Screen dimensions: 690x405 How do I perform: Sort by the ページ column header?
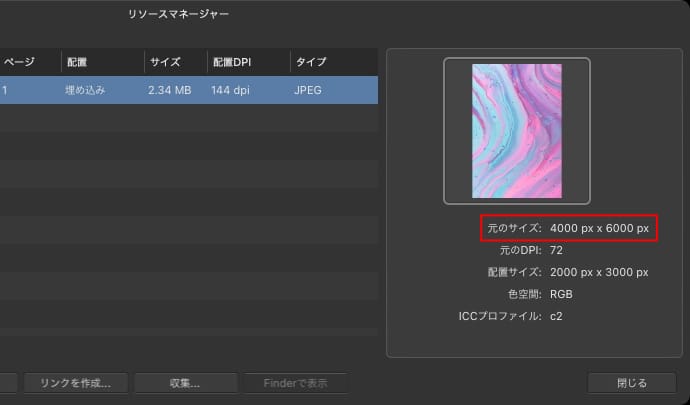(20, 62)
